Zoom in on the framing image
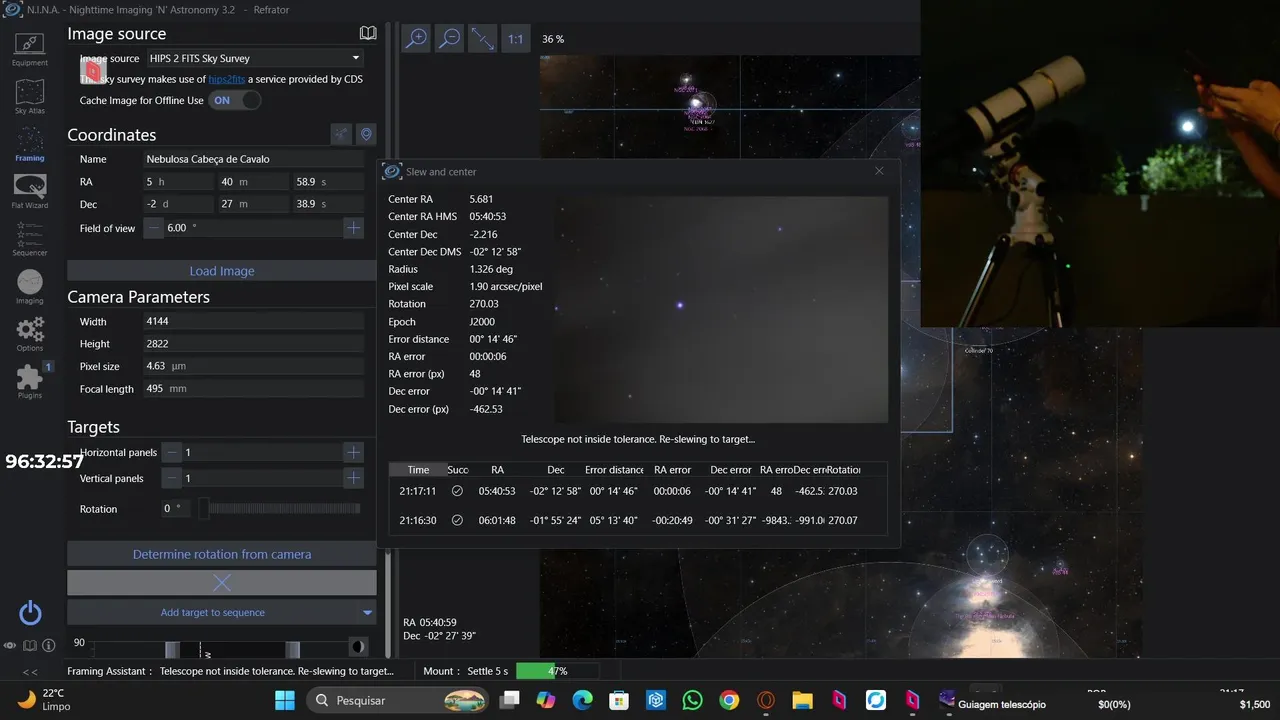Viewport: 1280px width, 720px height. click(416, 39)
